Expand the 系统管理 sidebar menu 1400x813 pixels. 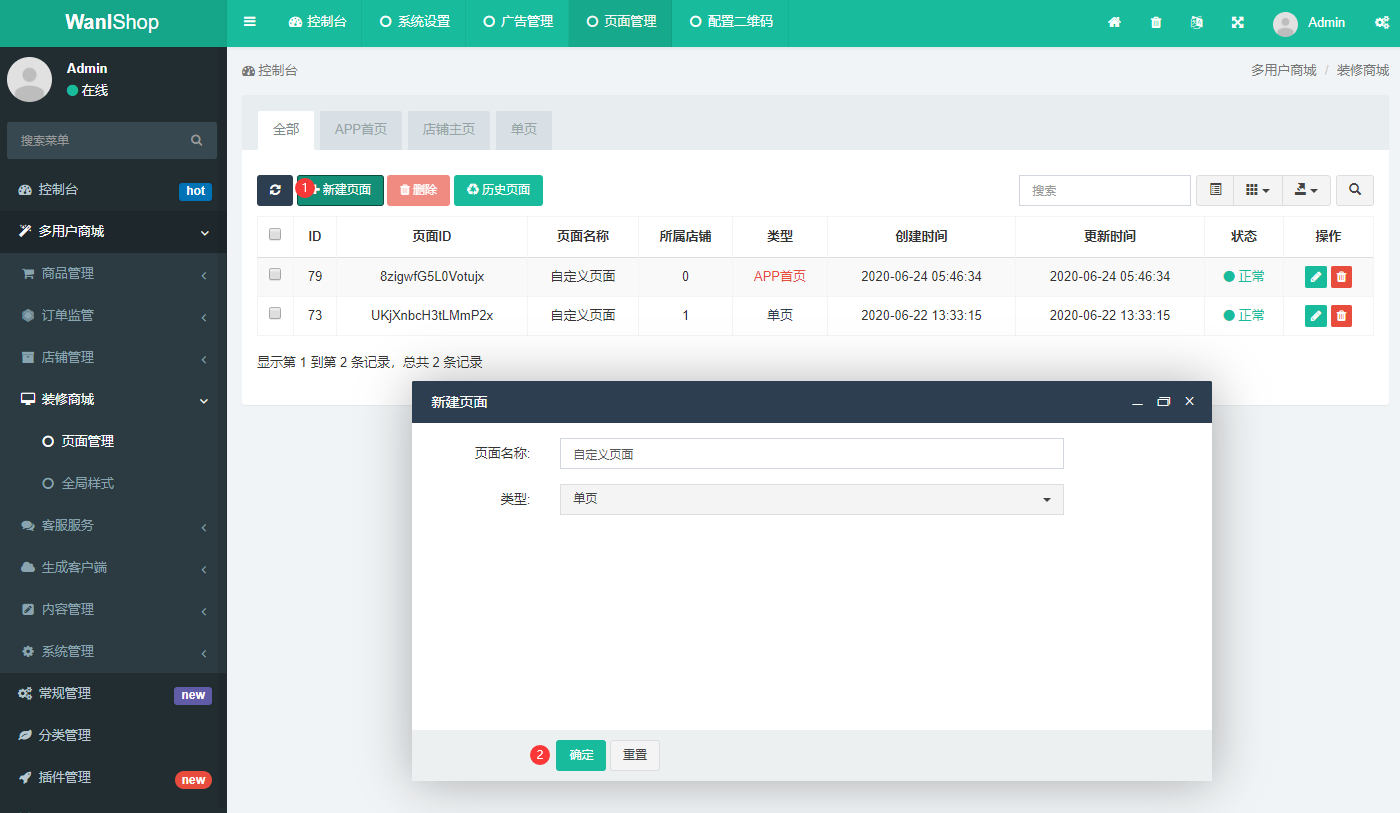pos(113,651)
